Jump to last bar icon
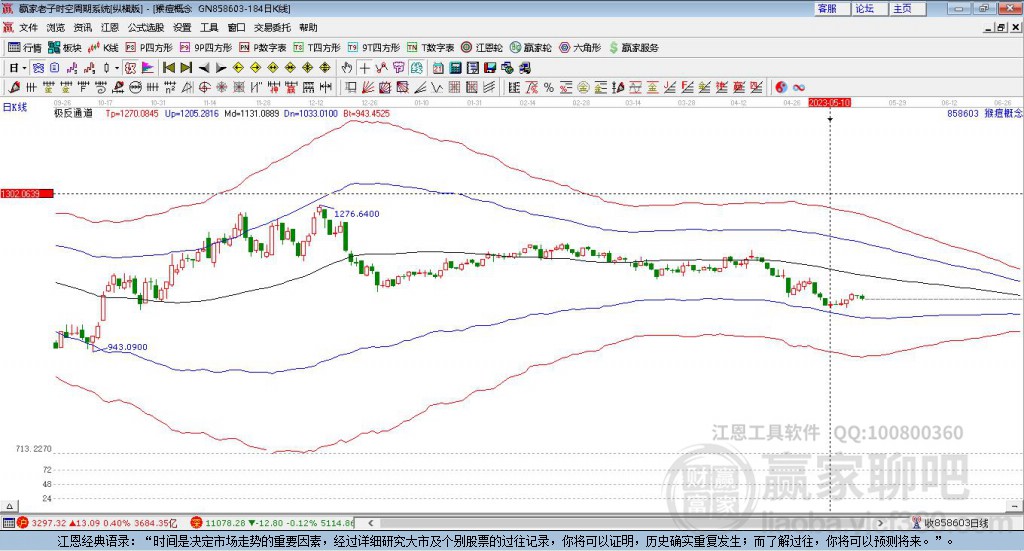1024x551 pixels. [186, 68]
